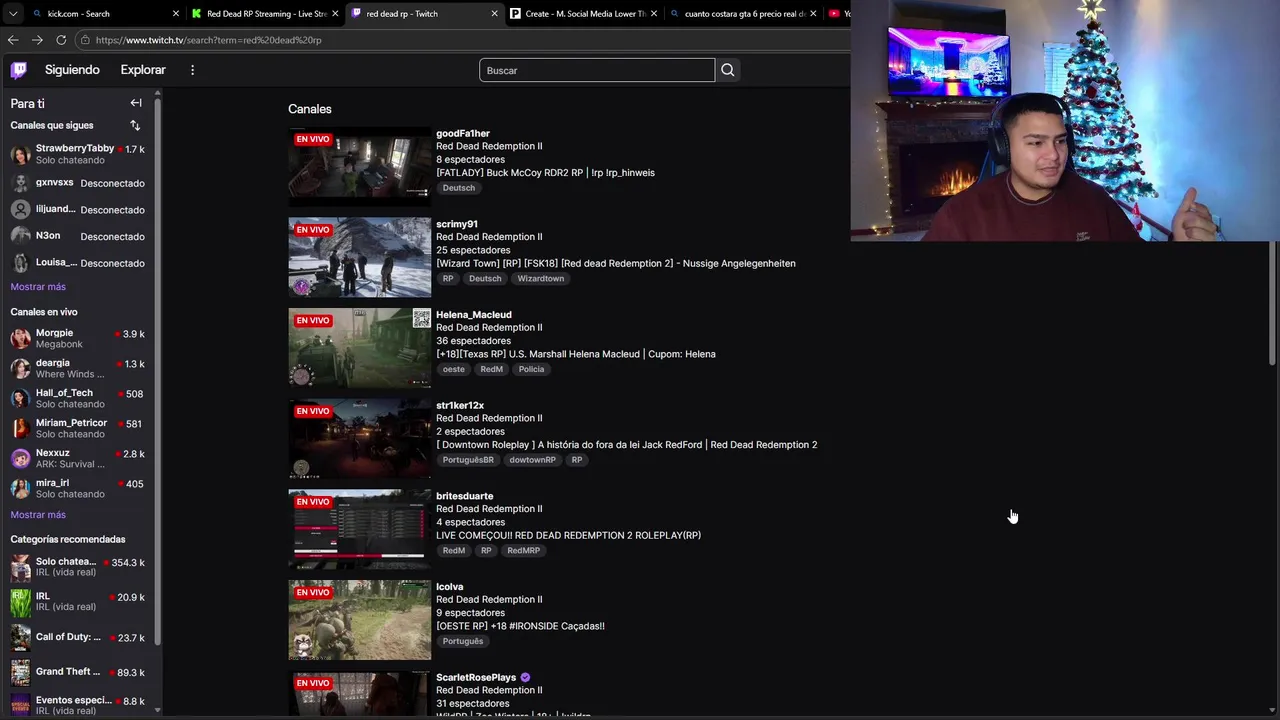Open goodFa1her stream thumbnail
1280x720 pixels.
click(x=360, y=166)
